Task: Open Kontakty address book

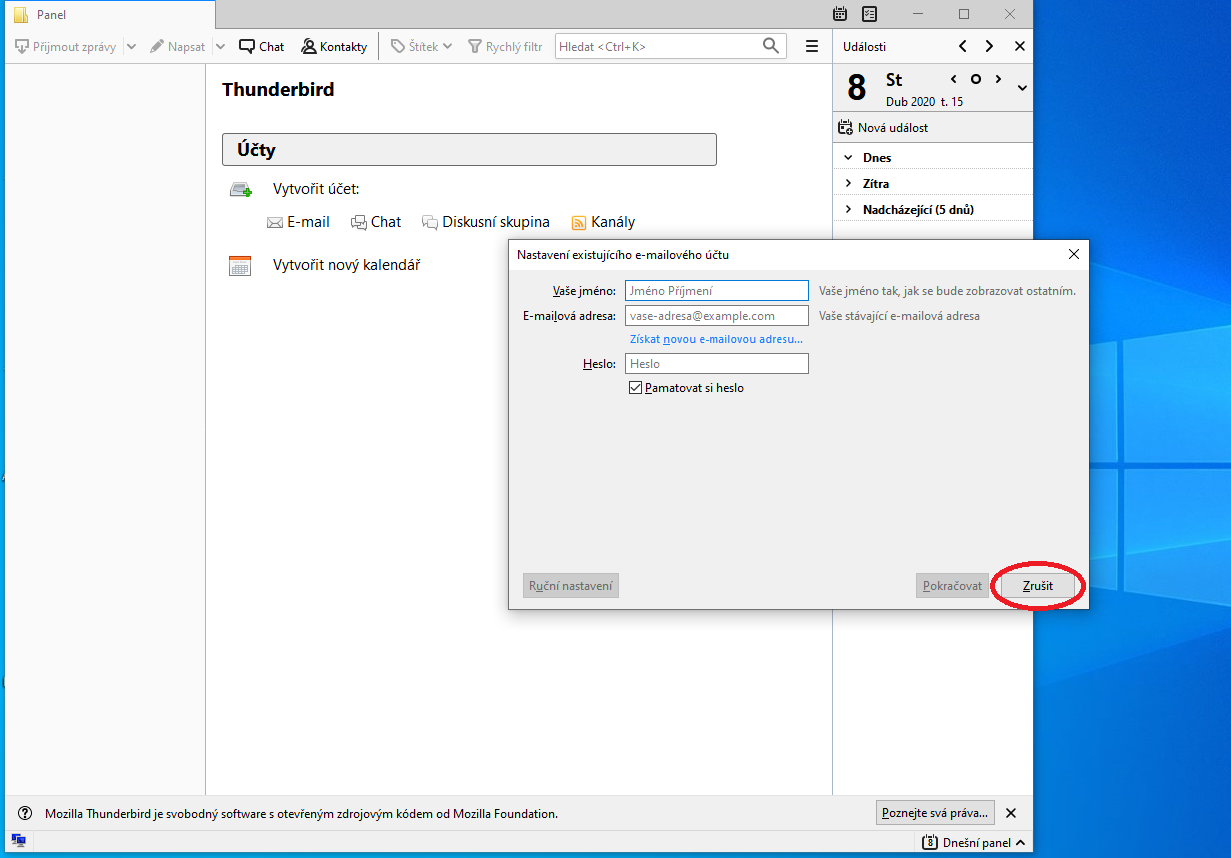Action: point(334,47)
